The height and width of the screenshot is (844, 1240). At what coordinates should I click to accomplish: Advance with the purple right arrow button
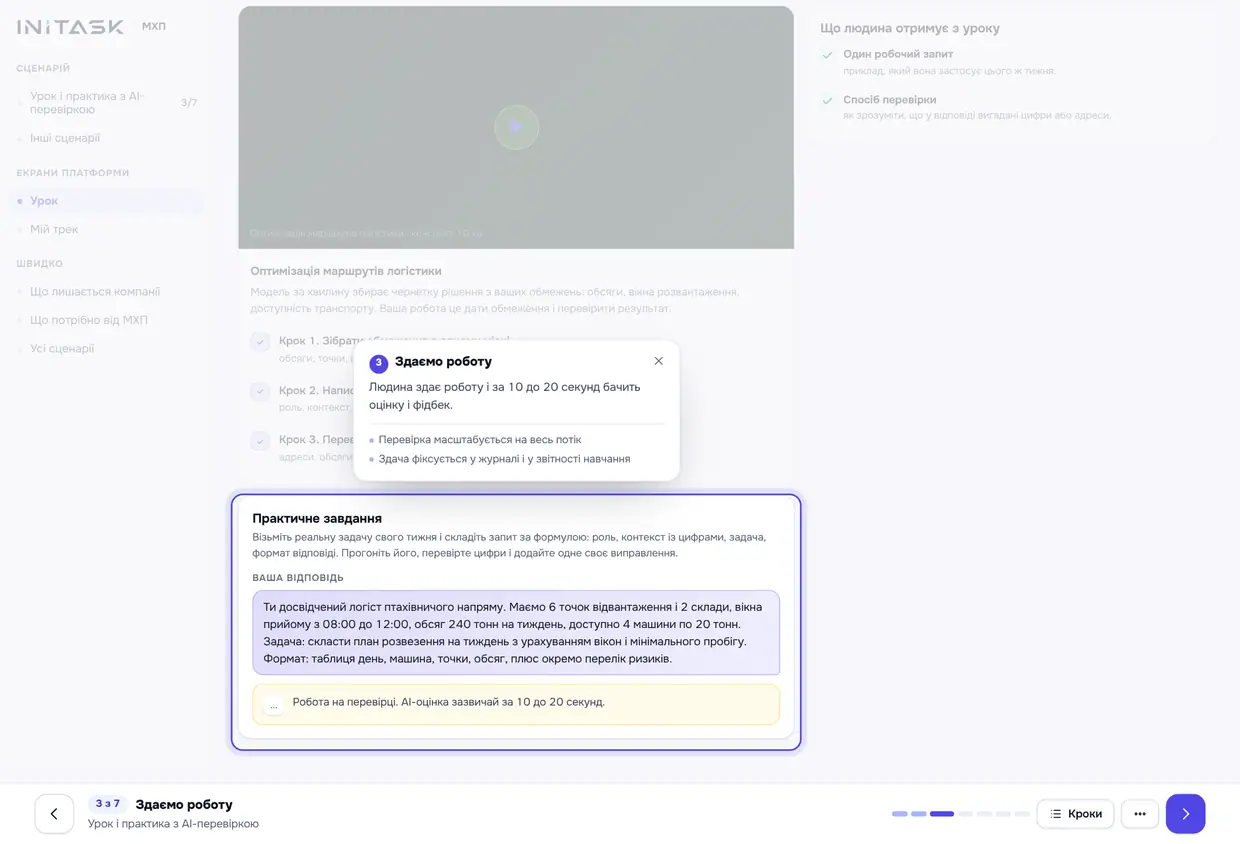click(1185, 814)
